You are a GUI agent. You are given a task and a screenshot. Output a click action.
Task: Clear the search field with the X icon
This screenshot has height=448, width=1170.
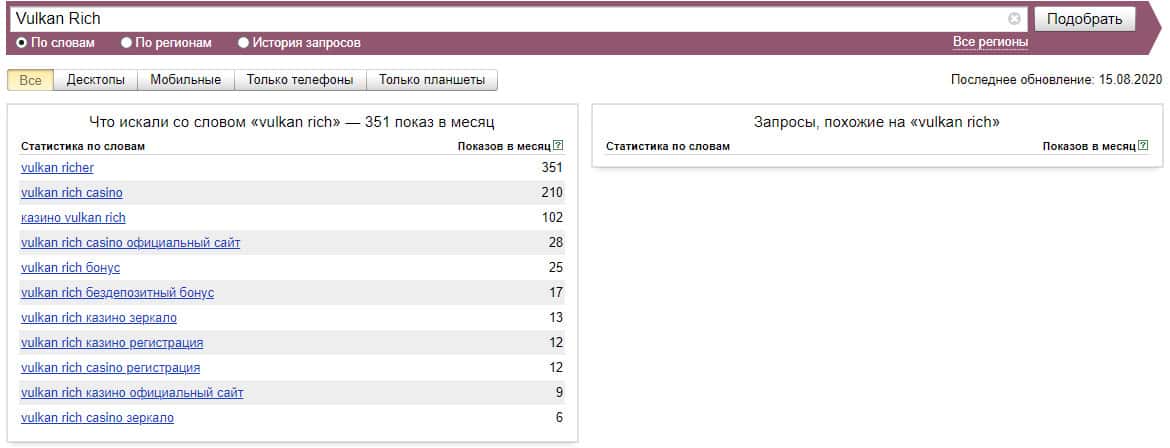1014,19
